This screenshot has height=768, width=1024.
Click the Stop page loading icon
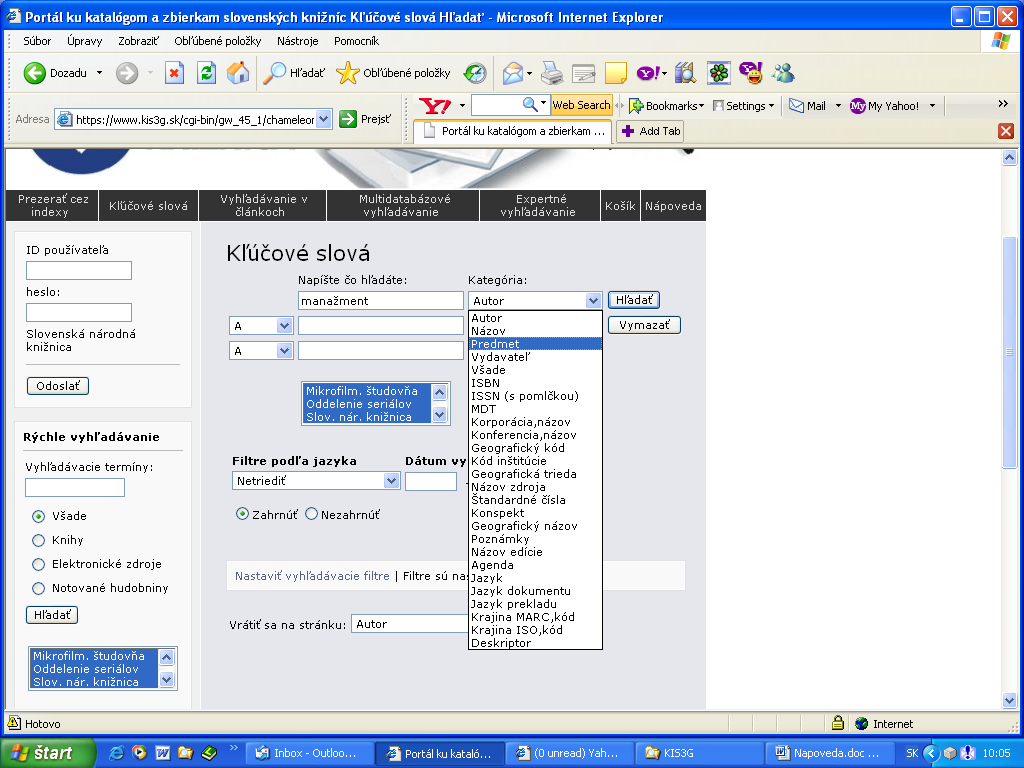(175, 72)
